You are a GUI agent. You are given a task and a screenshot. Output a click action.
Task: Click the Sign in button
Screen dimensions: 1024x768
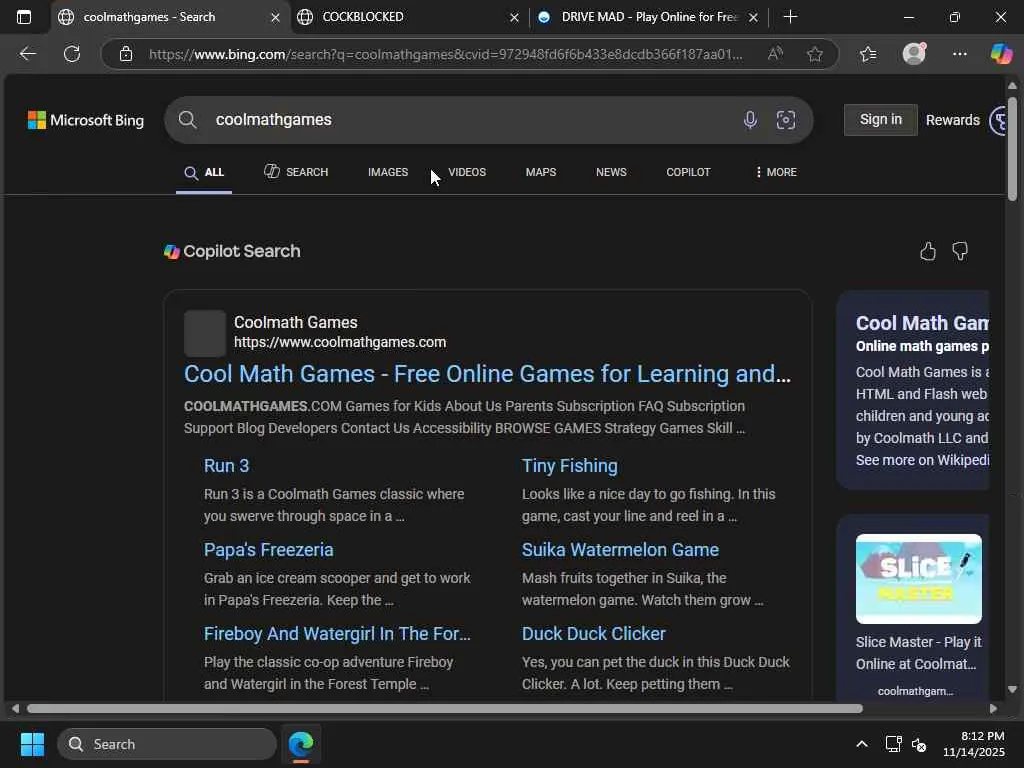(x=880, y=120)
